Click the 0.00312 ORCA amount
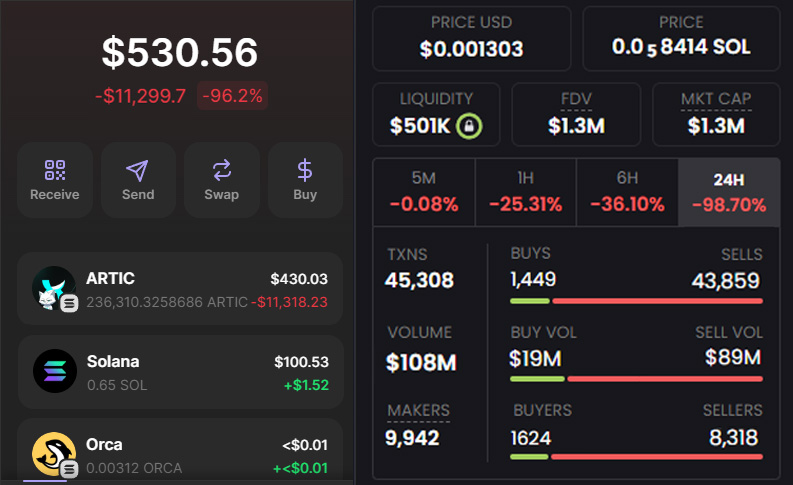This screenshot has height=485, width=793. (x=134, y=468)
